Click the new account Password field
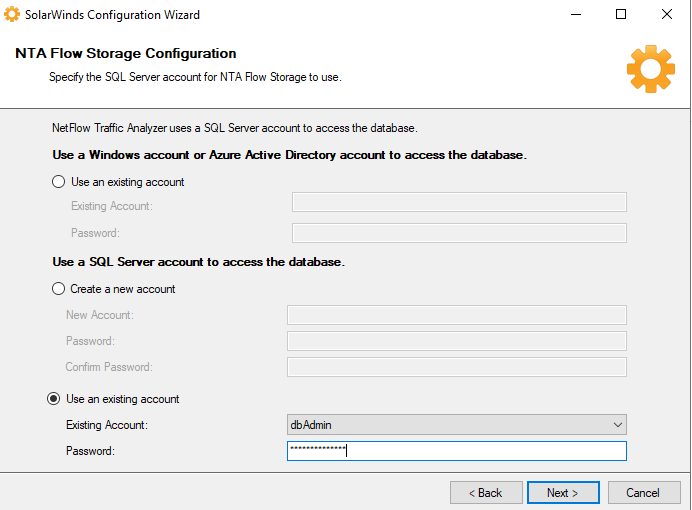The width and height of the screenshot is (692, 510). point(457,341)
